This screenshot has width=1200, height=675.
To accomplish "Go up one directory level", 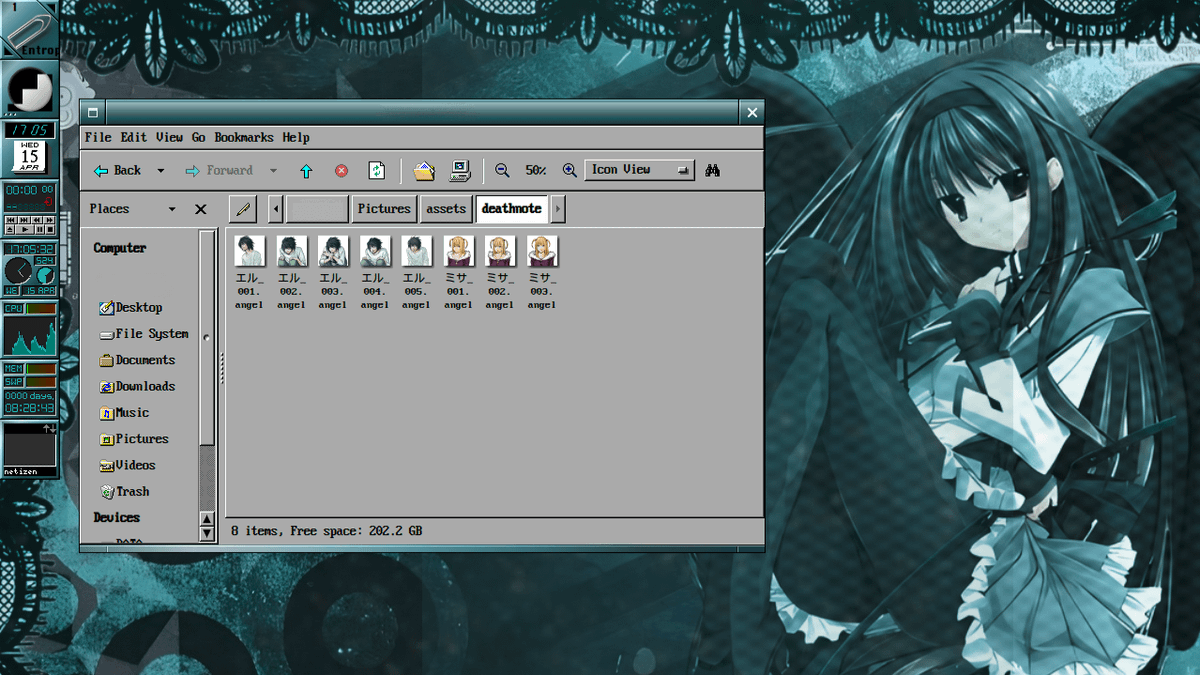I will 306,170.
